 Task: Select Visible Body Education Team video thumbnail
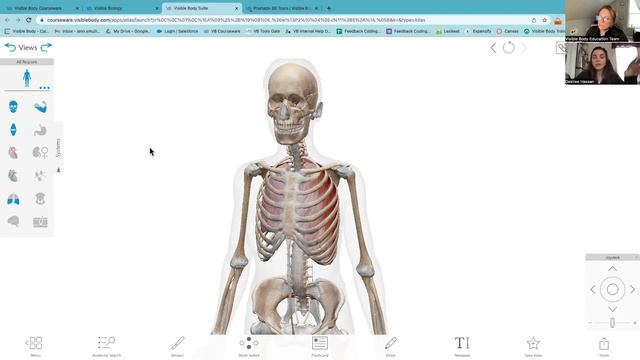602,21
